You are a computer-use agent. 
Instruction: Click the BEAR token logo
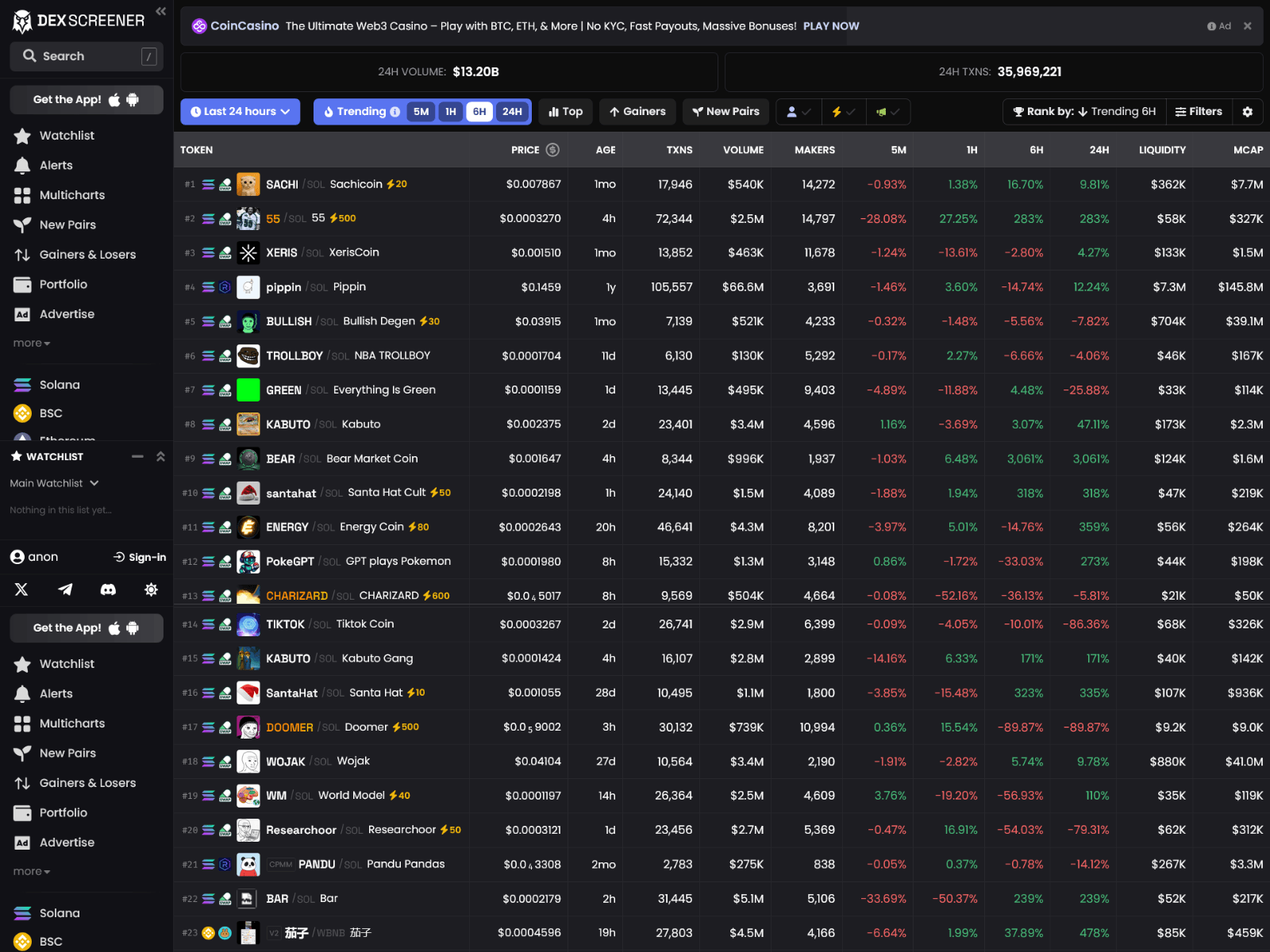(248, 459)
